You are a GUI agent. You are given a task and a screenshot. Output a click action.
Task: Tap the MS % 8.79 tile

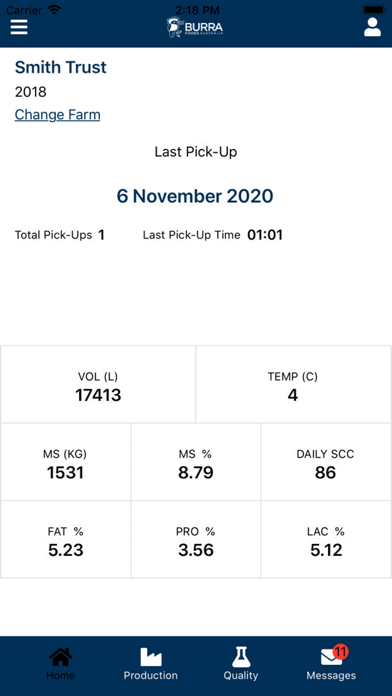(196, 462)
